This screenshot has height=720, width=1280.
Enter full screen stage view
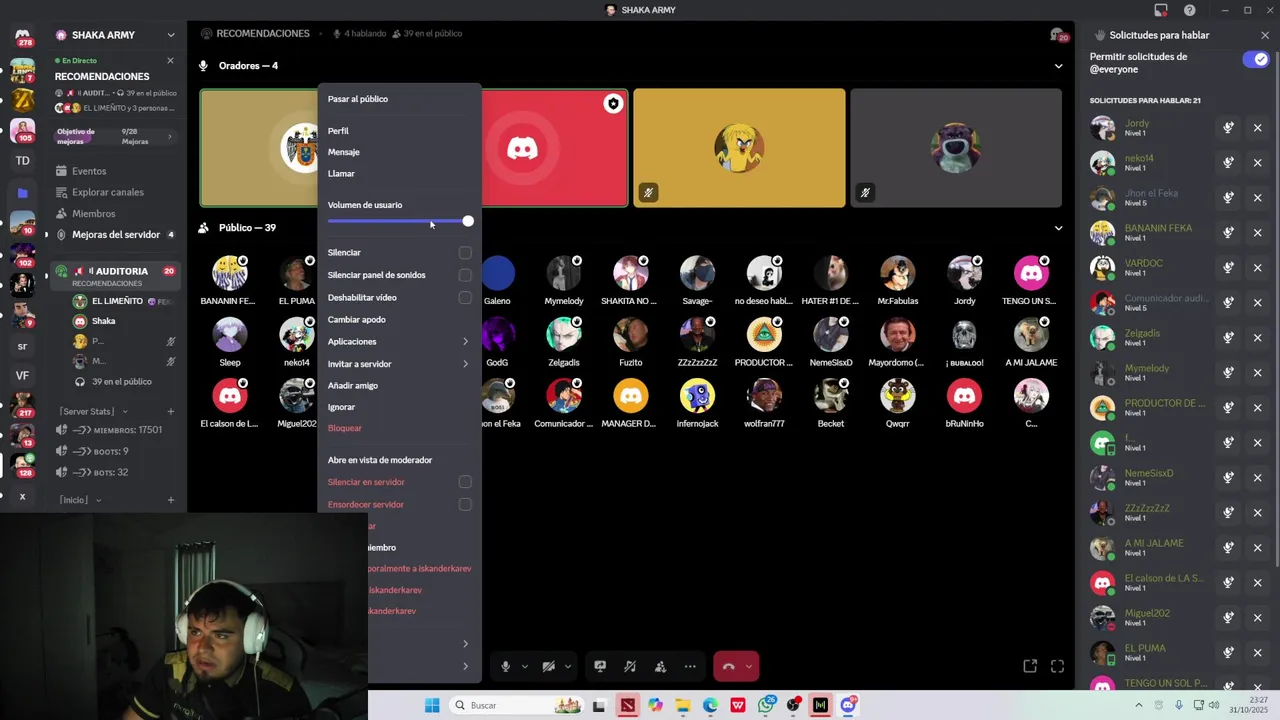click(1057, 666)
